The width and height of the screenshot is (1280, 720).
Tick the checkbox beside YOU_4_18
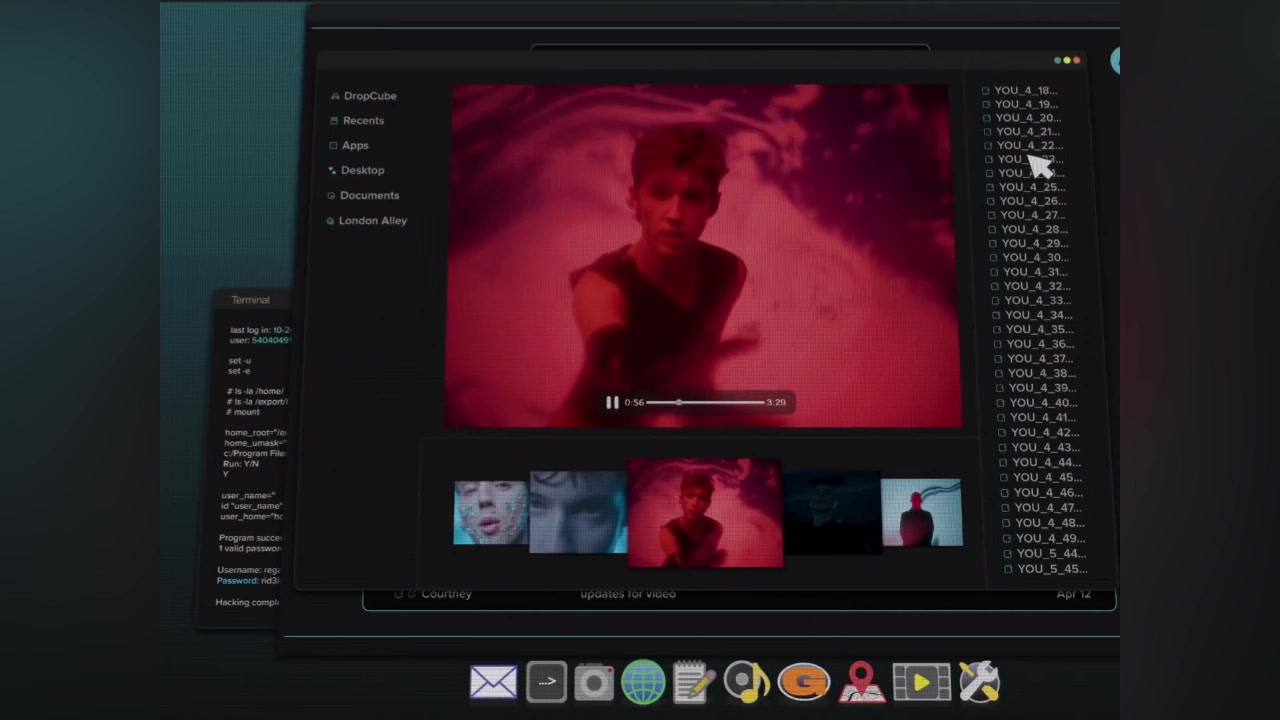pyautogui.click(x=986, y=91)
